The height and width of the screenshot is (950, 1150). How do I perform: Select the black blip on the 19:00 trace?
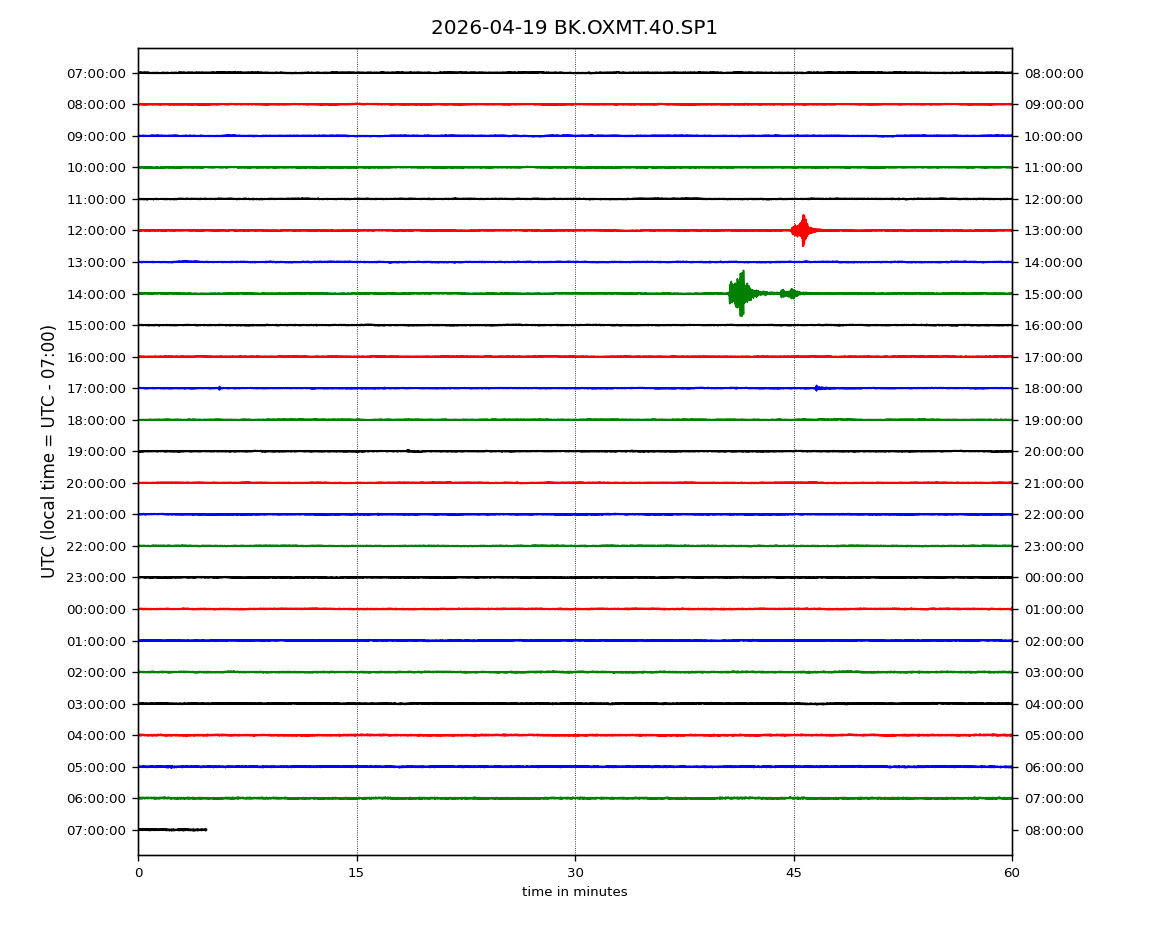pos(409,451)
